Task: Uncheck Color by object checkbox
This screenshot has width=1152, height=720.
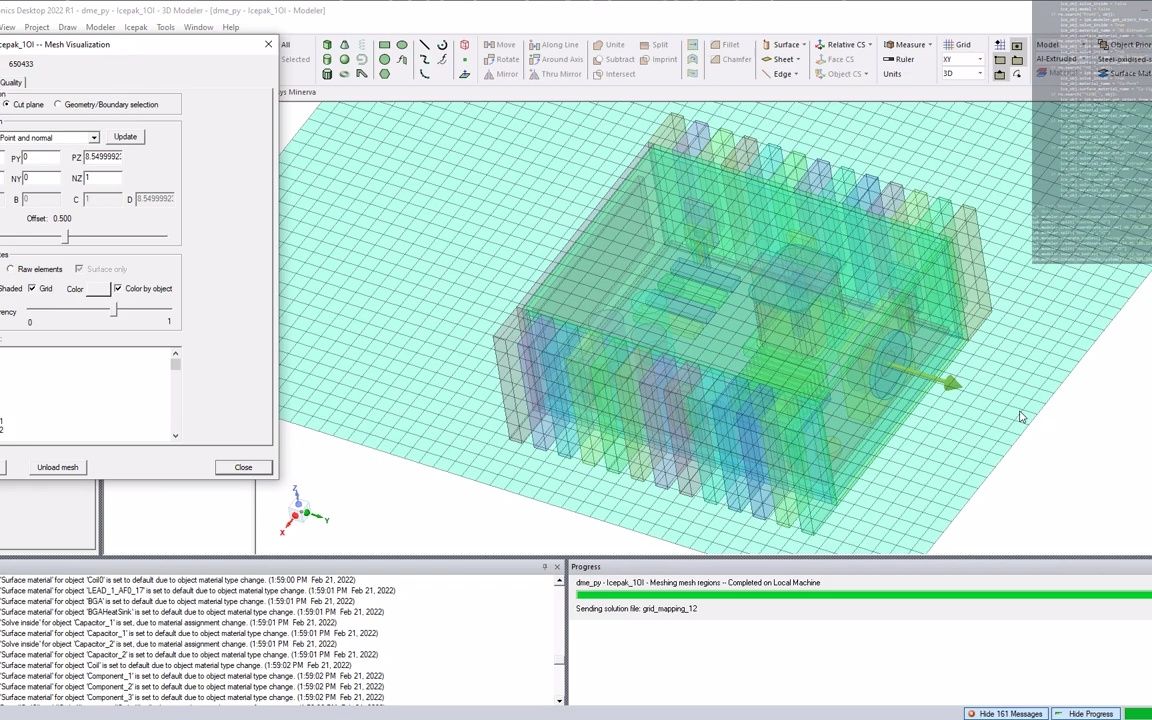Action: (x=118, y=289)
